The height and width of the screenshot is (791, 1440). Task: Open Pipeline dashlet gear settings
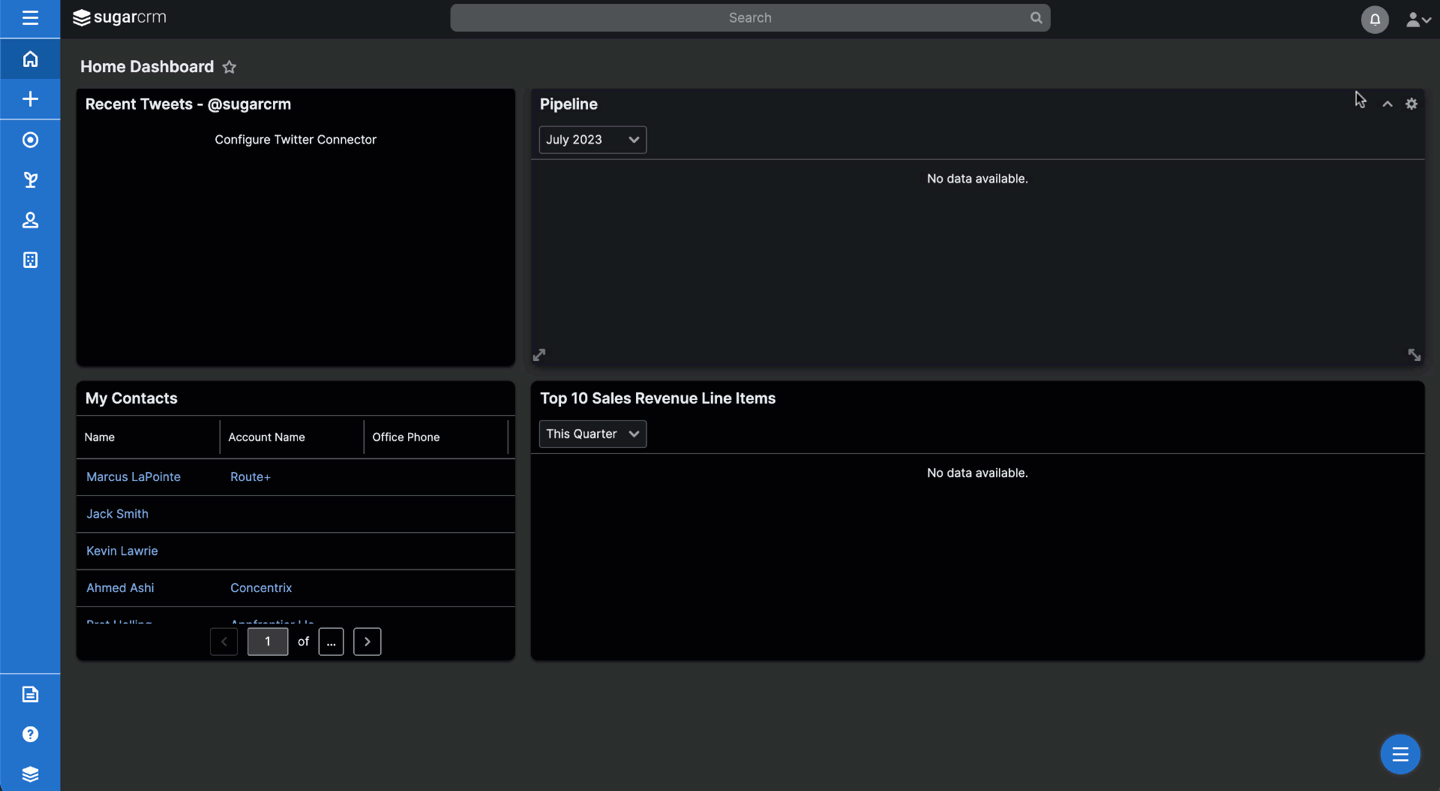point(1411,104)
